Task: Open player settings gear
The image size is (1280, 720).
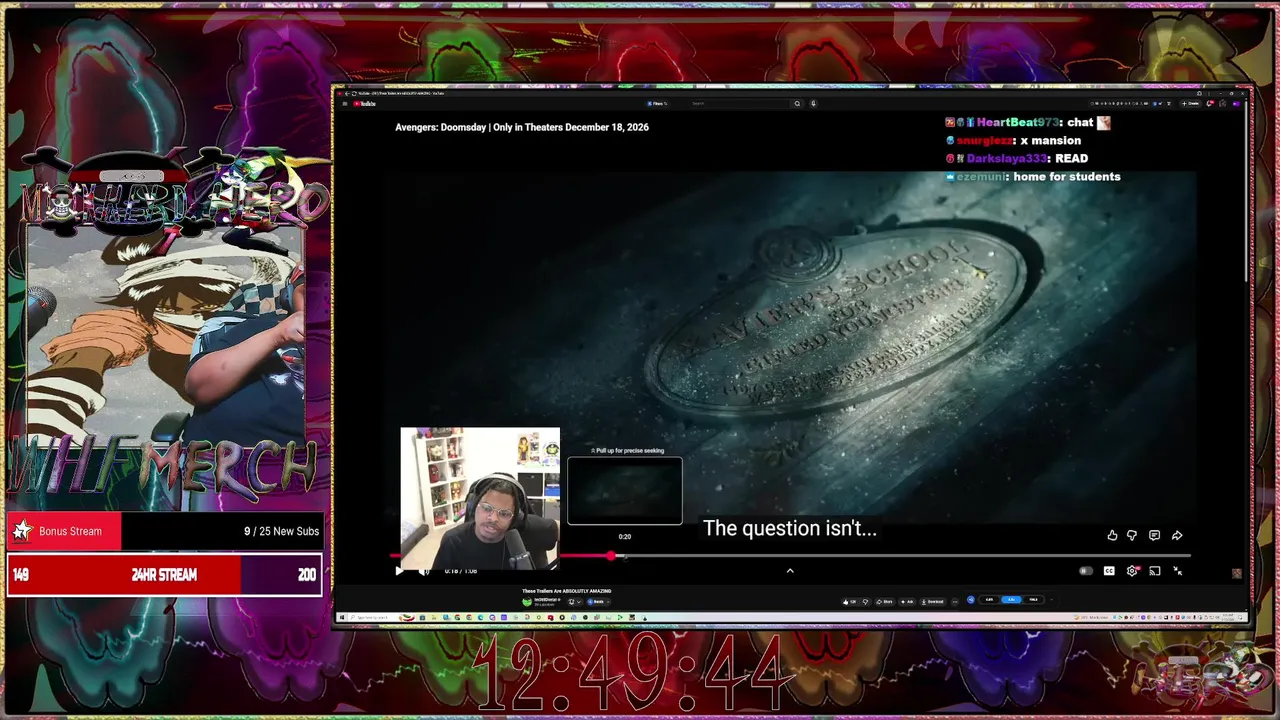Action: click(x=1132, y=571)
